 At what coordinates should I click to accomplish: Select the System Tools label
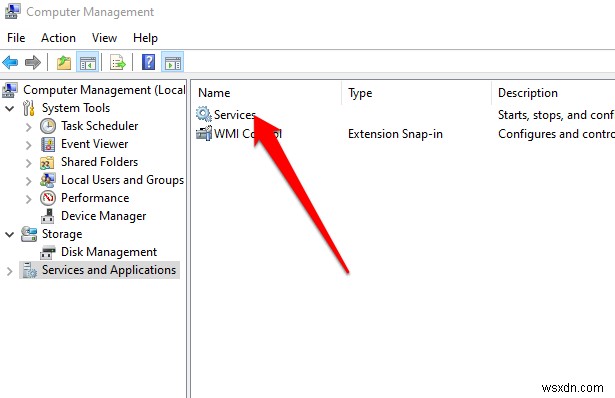pos(76,108)
